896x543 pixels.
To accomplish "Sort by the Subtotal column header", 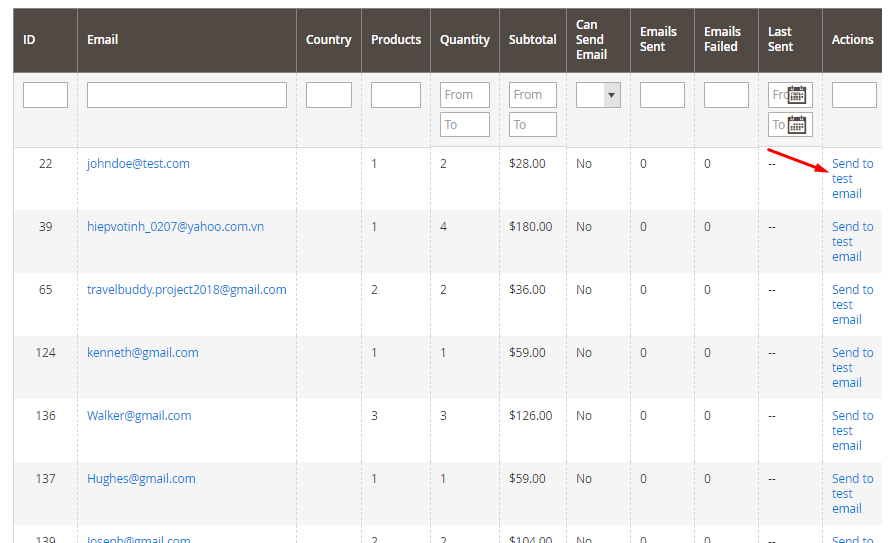I will tap(532, 40).
